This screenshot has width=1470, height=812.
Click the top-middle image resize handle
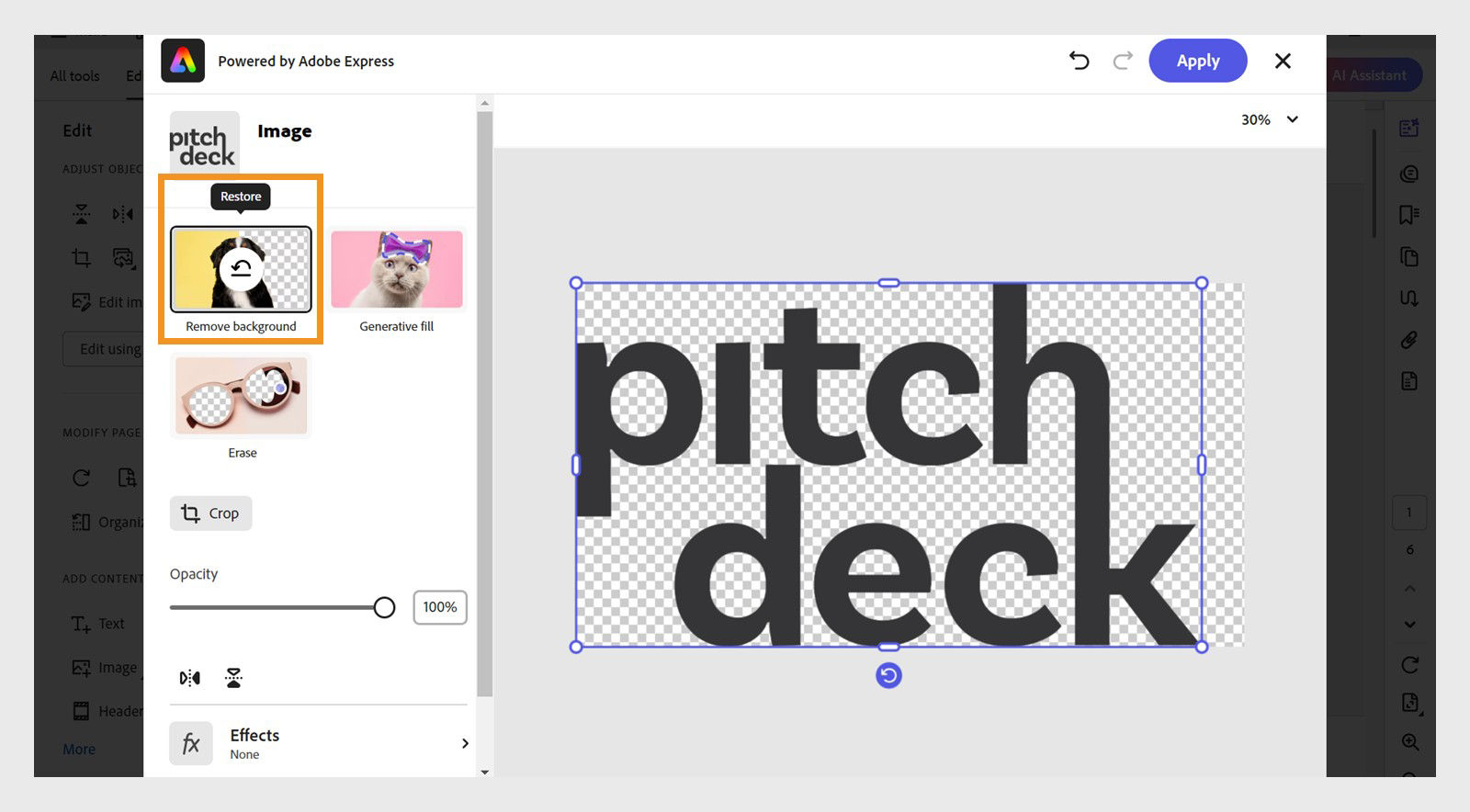click(888, 283)
